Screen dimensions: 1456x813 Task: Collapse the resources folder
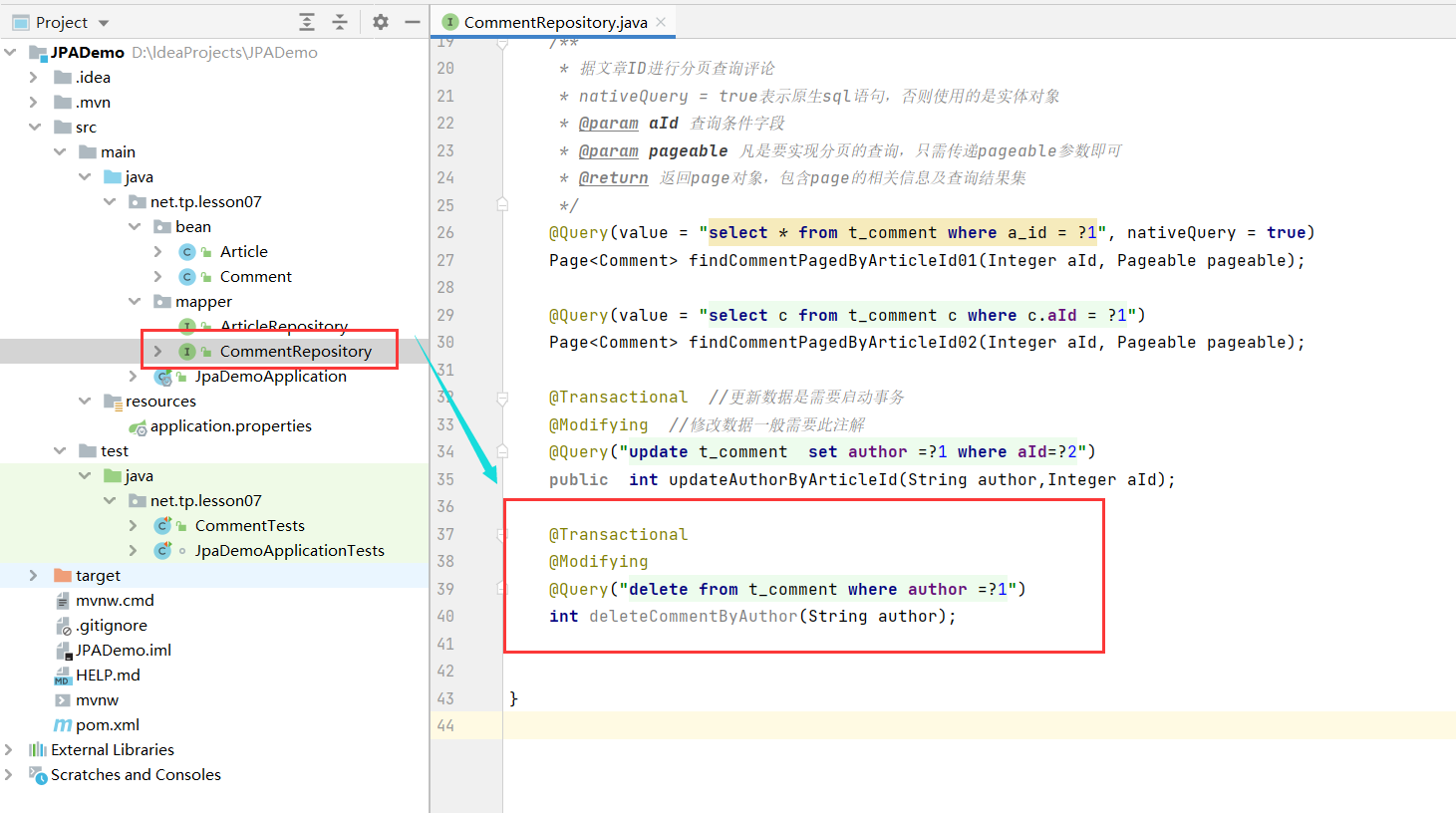point(85,401)
